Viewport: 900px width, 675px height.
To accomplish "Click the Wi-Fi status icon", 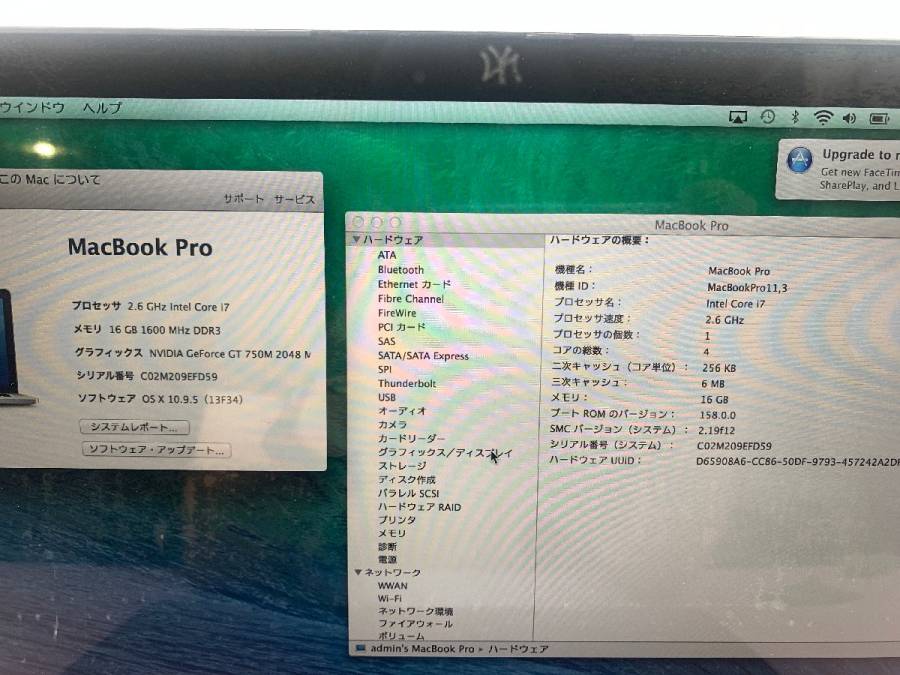I will (x=823, y=118).
